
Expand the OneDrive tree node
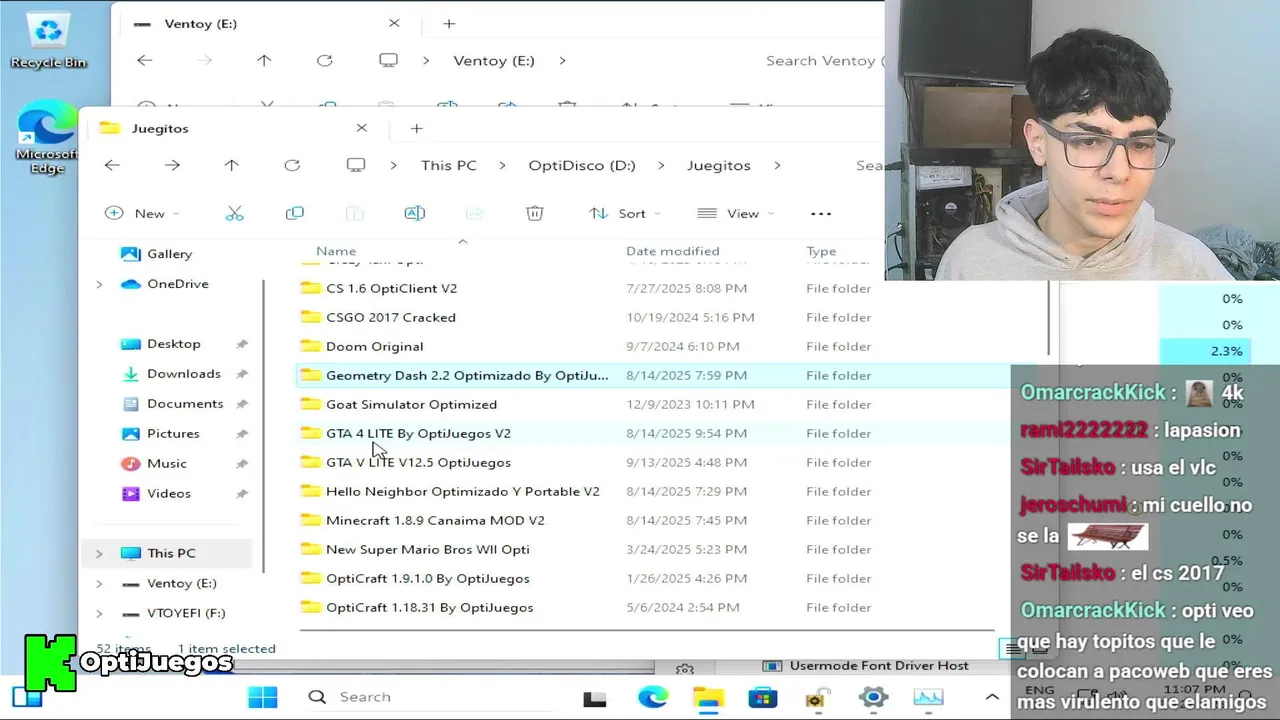(x=99, y=284)
